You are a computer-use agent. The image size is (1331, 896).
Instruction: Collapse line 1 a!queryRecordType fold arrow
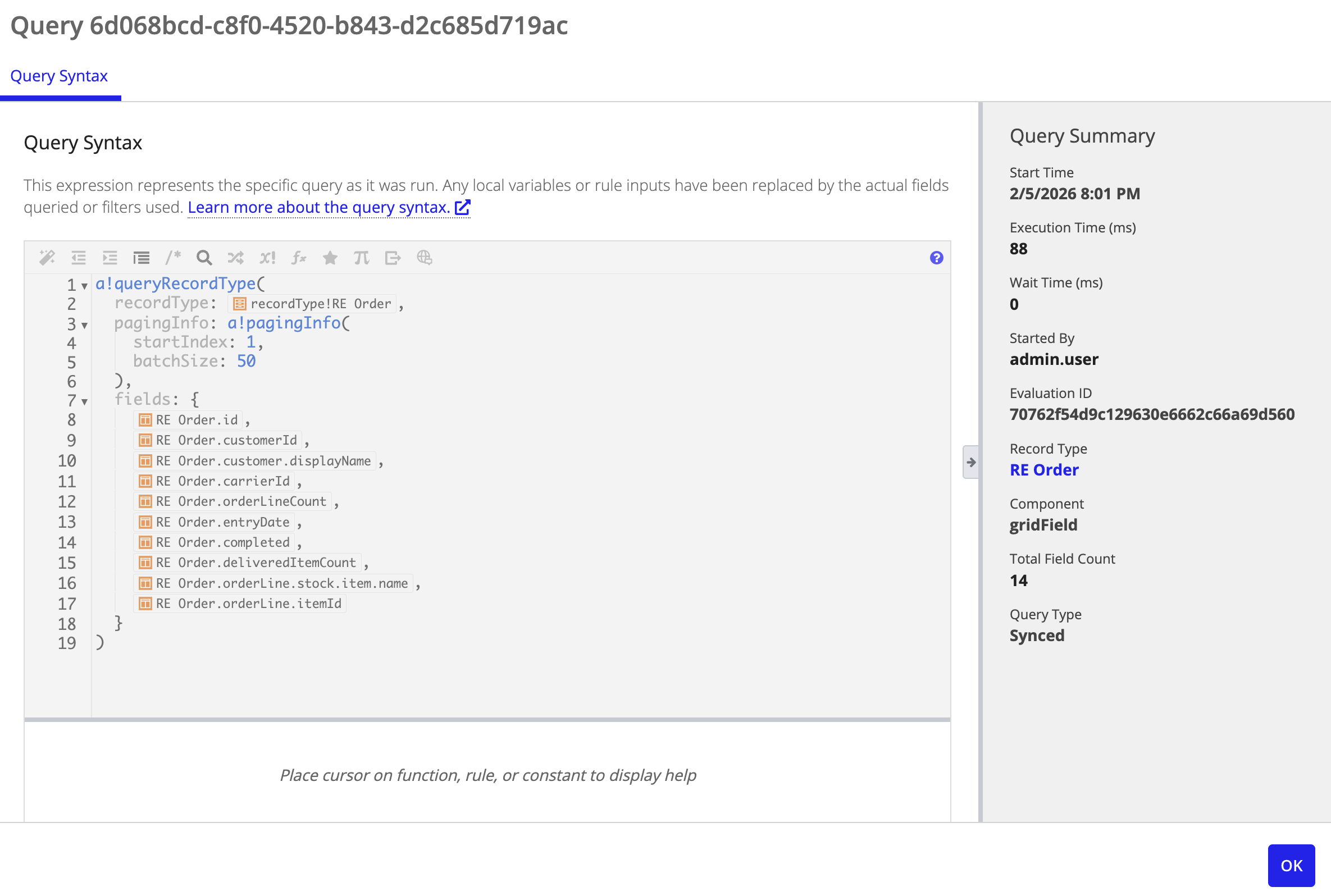(x=84, y=286)
